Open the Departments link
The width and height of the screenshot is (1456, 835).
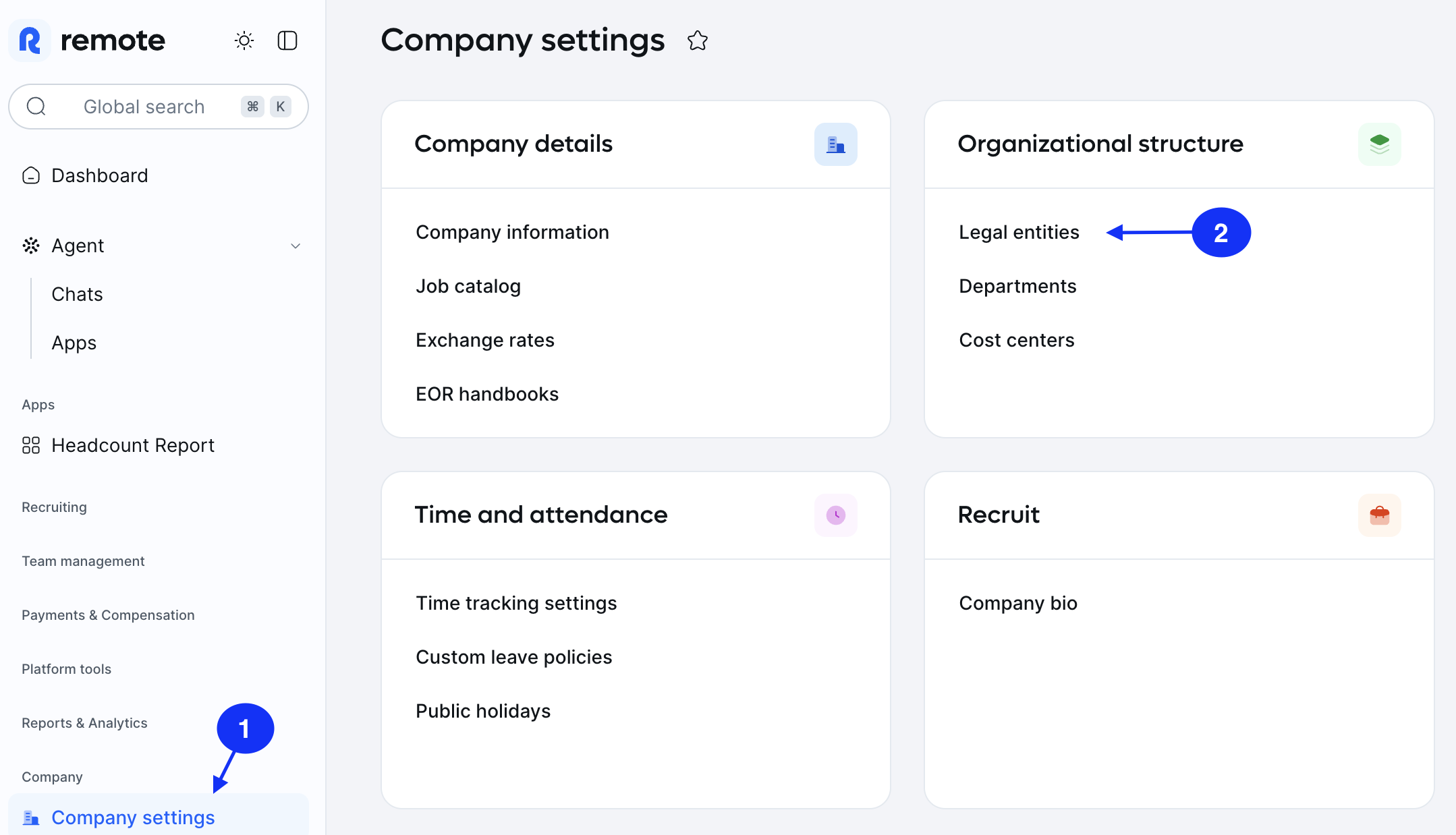click(x=1017, y=286)
